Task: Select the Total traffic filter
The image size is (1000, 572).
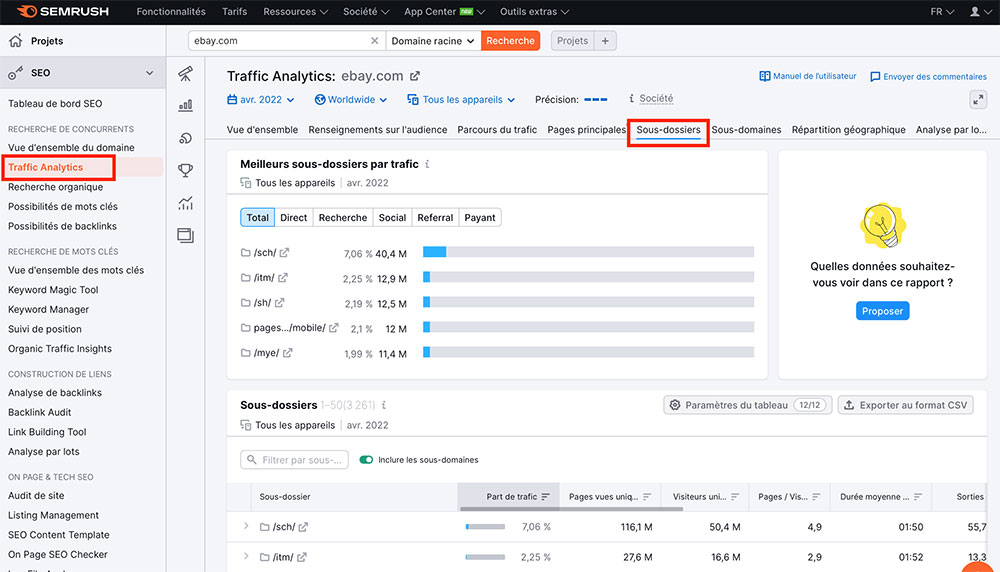Action: pos(258,217)
